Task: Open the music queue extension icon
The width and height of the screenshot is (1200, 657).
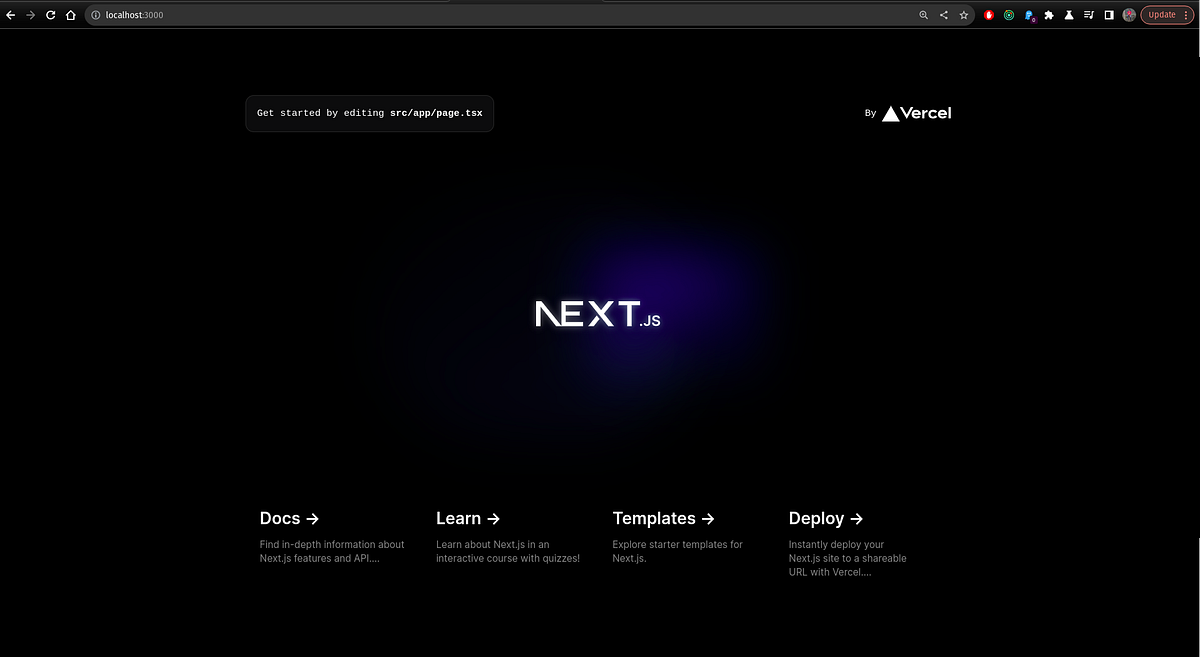Action: (1088, 14)
